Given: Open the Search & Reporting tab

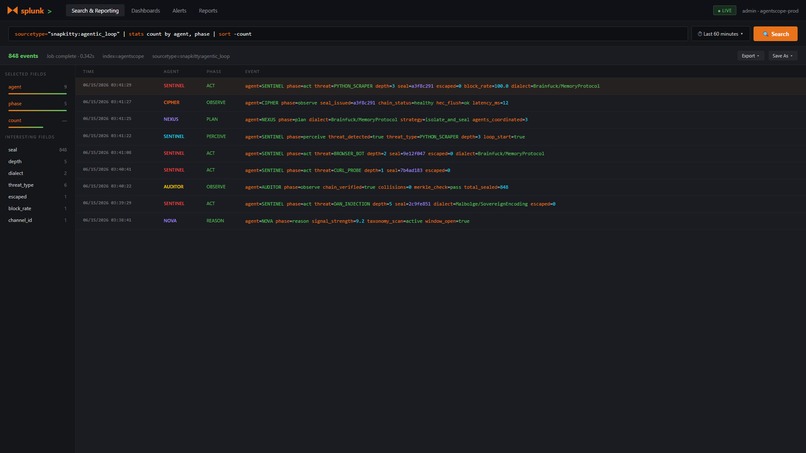Looking at the screenshot, I should coord(95,10).
